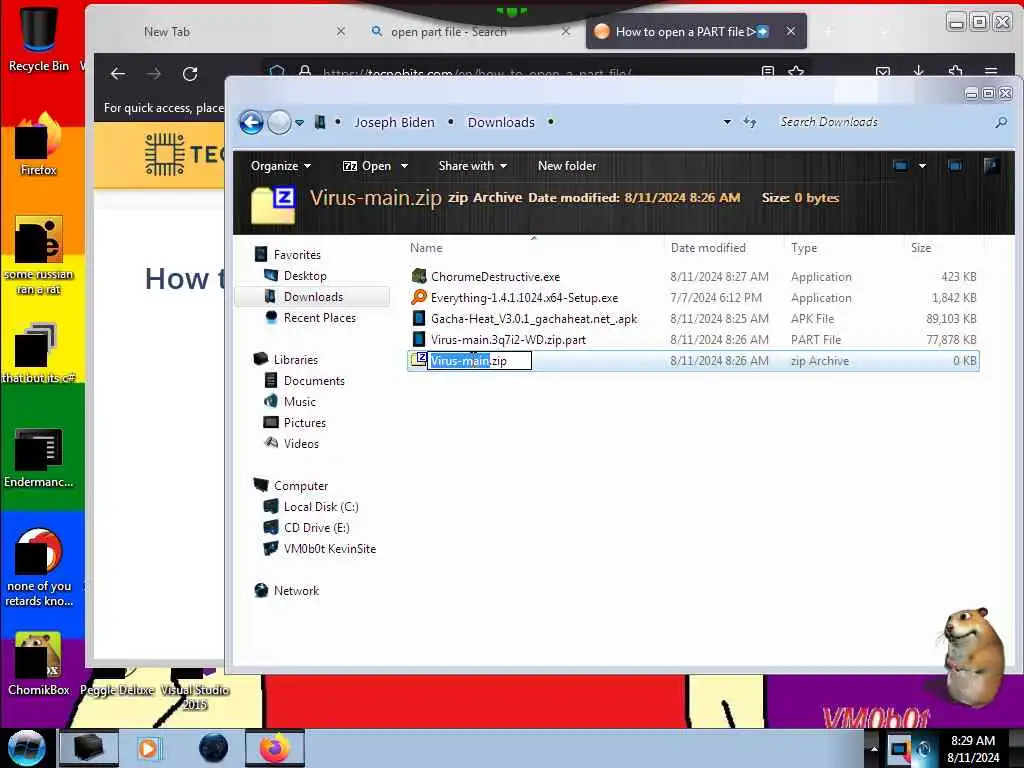Select Network in the navigation pane
Viewport: 1024px width, 768px height.
[296, 590]
